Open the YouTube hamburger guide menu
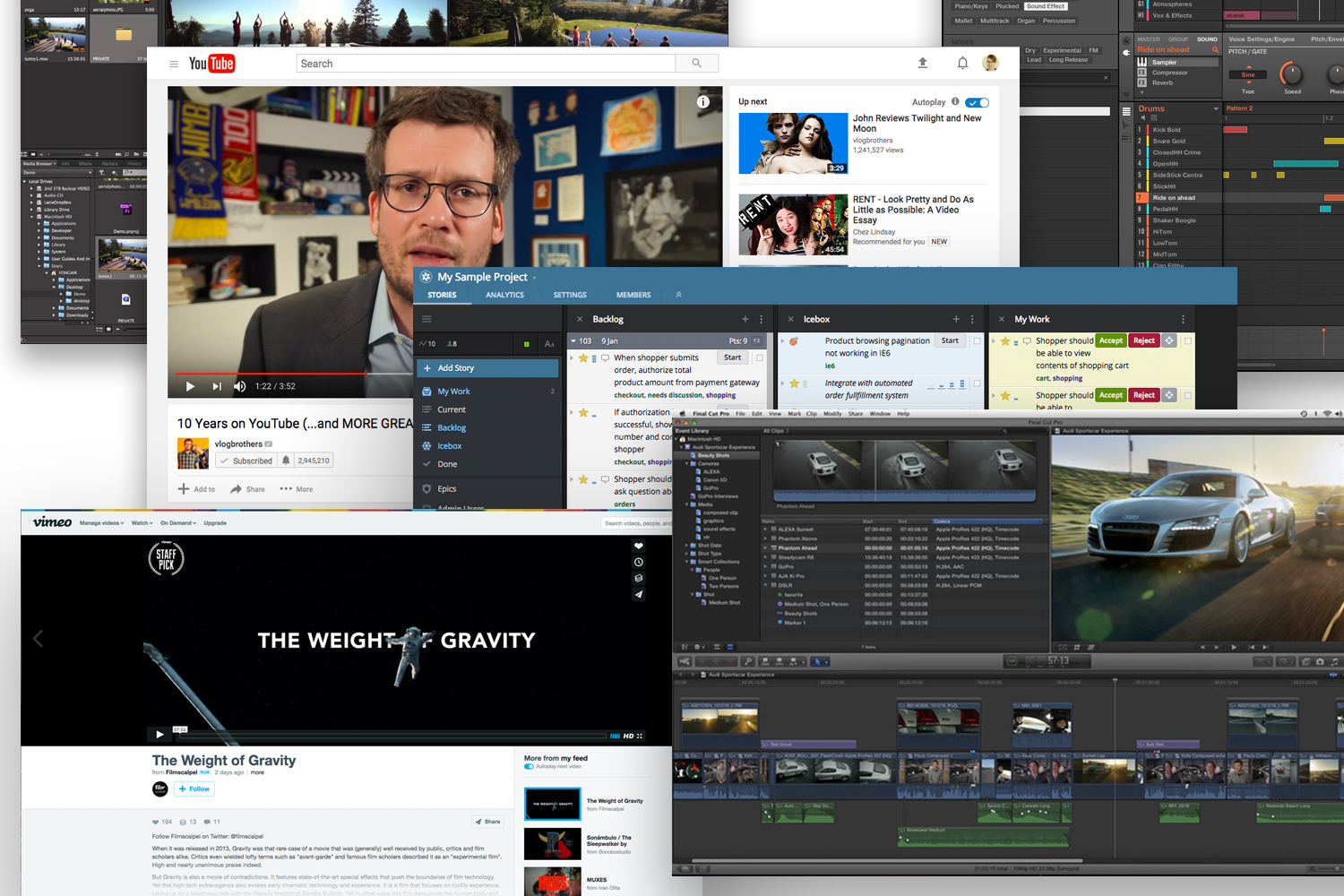Screen dimensions: 1344x896 click(174, 64)
